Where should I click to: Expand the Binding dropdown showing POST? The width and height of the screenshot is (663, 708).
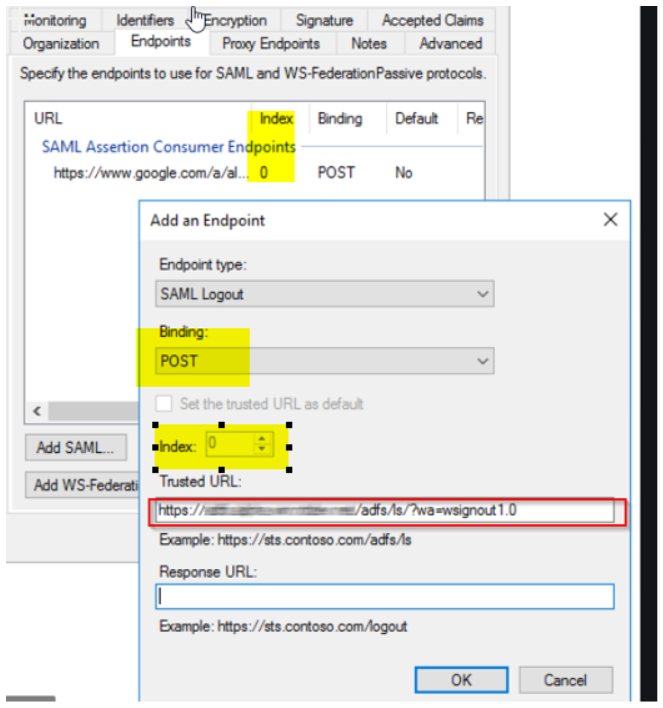tap(325, 361)
